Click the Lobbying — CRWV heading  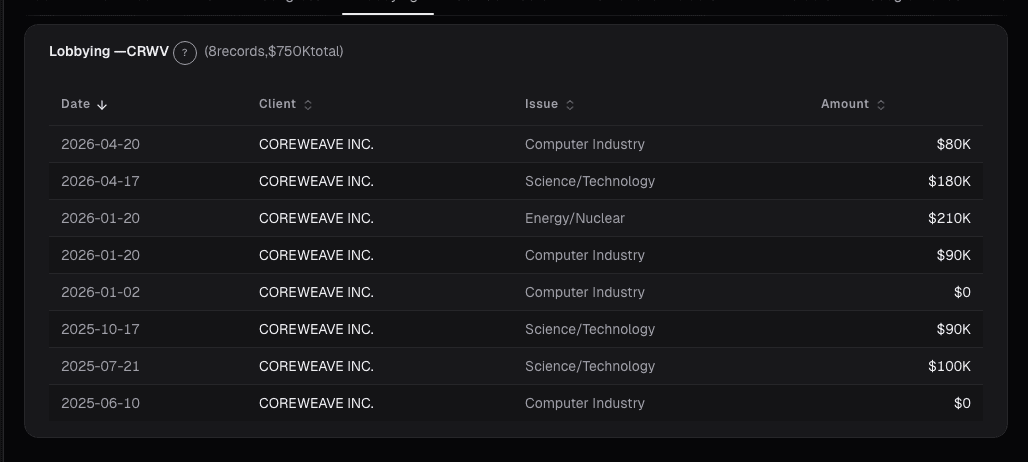click(109, 51)
